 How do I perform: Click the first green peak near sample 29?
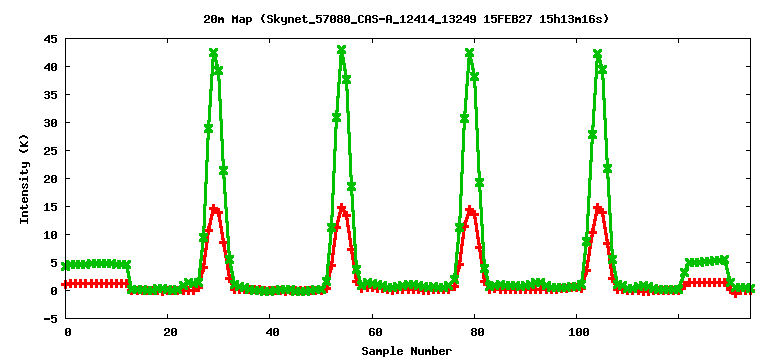(213, 53)
